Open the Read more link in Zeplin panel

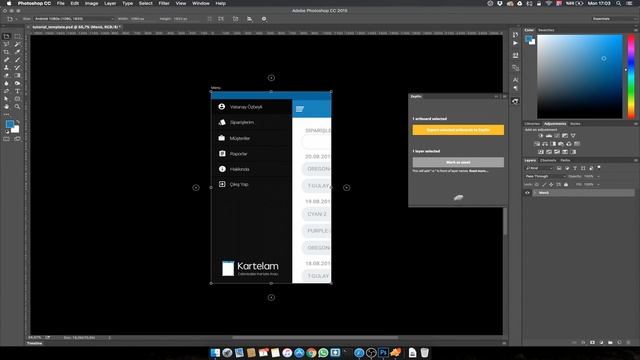(x=478, y=171)
